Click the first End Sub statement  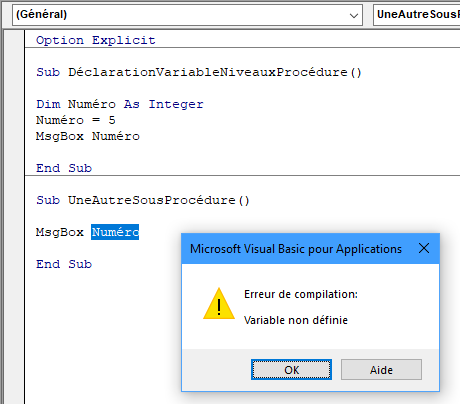pos(64,168)
